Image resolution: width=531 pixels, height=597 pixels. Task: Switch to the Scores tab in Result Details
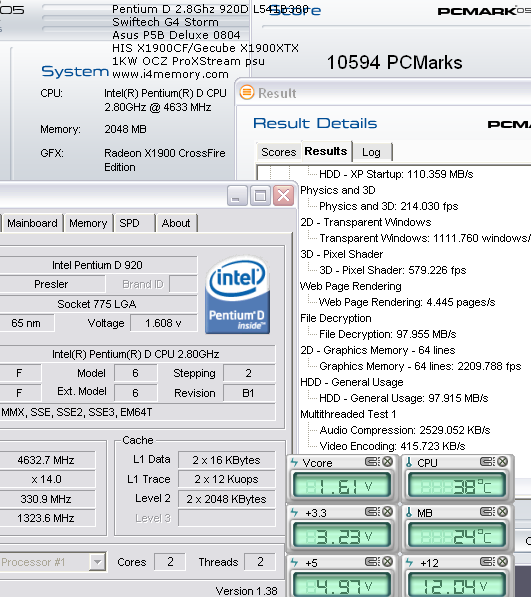coord(279,152)
